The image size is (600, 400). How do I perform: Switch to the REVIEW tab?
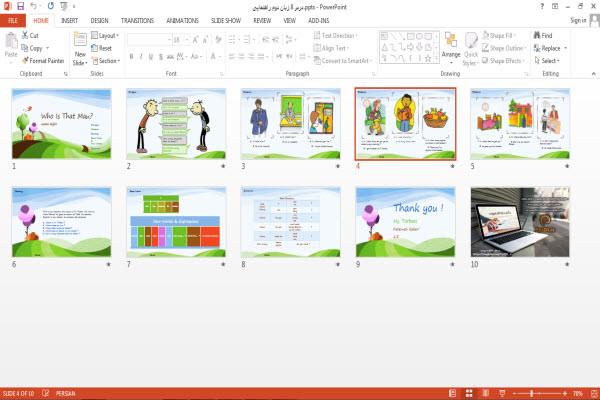262,20
